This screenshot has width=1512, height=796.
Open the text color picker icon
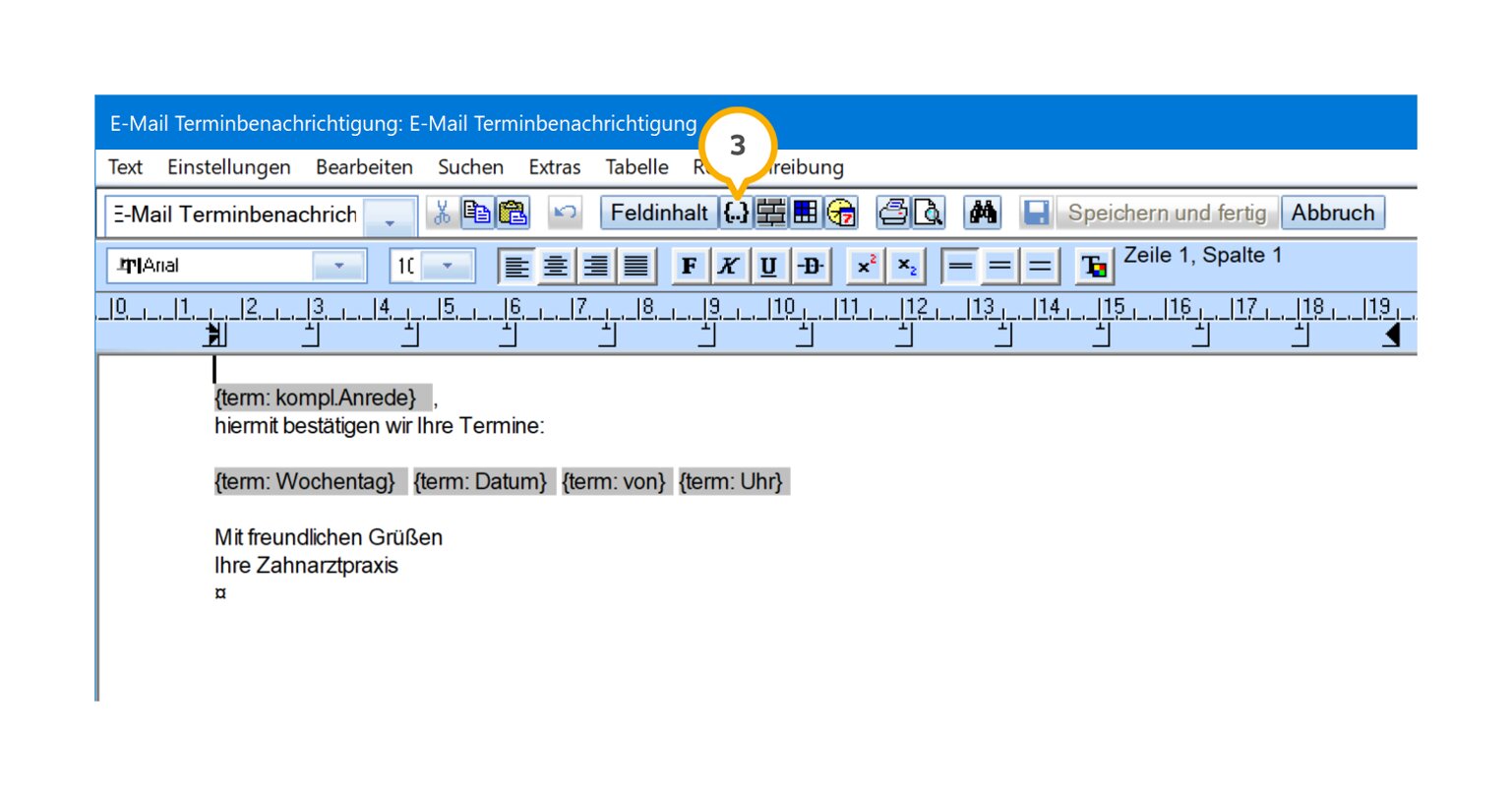pos(1094,267)
